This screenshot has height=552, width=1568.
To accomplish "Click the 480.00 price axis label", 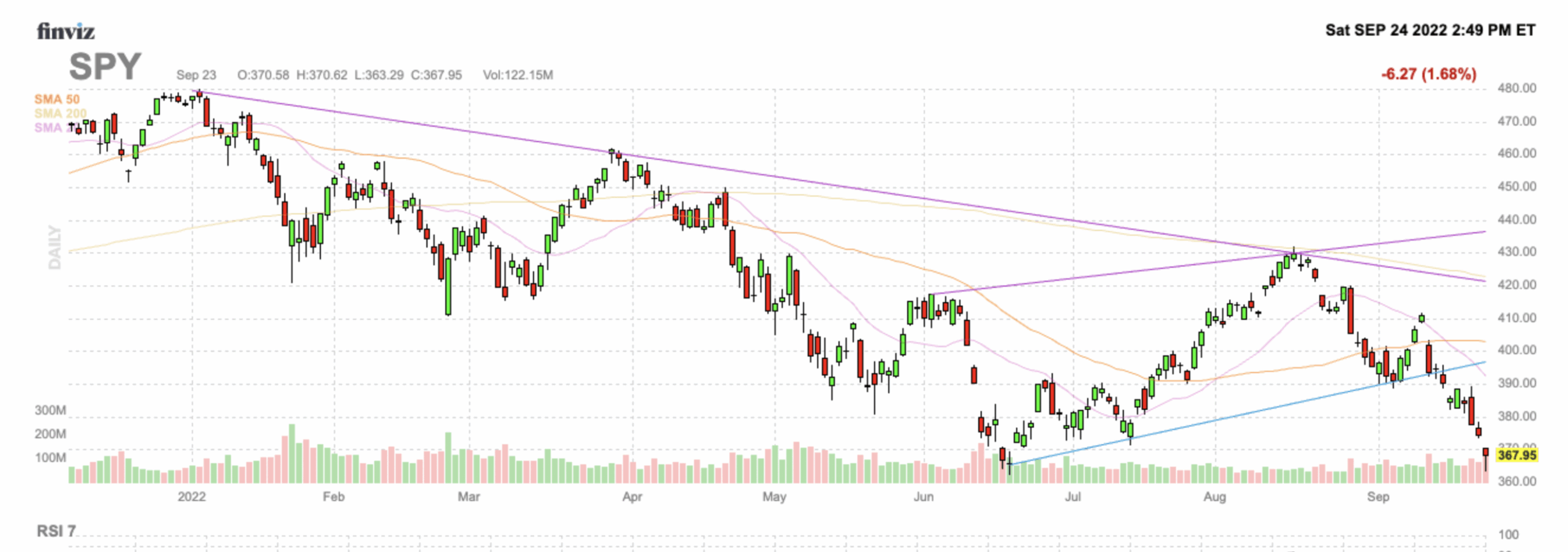I will (1517, 88).
